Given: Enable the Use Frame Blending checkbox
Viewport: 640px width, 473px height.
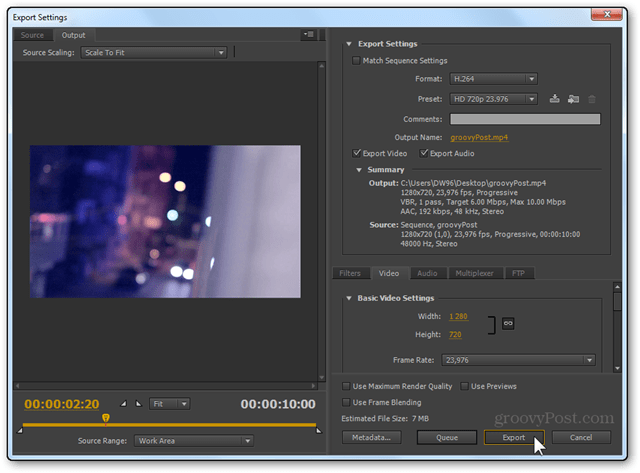Looking at the screenshot, I should coord(346,402).
